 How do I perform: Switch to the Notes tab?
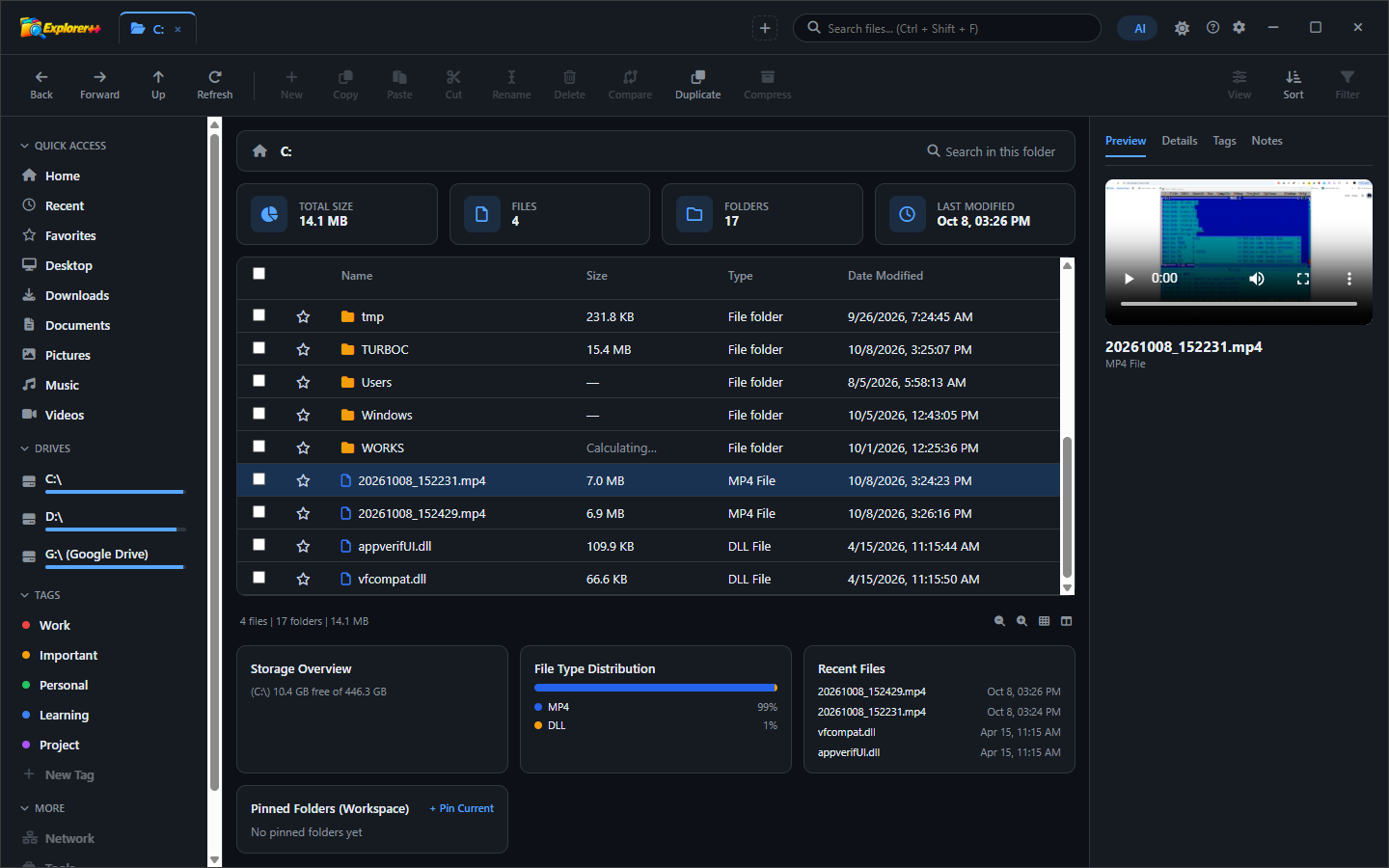pos(1266,141)
